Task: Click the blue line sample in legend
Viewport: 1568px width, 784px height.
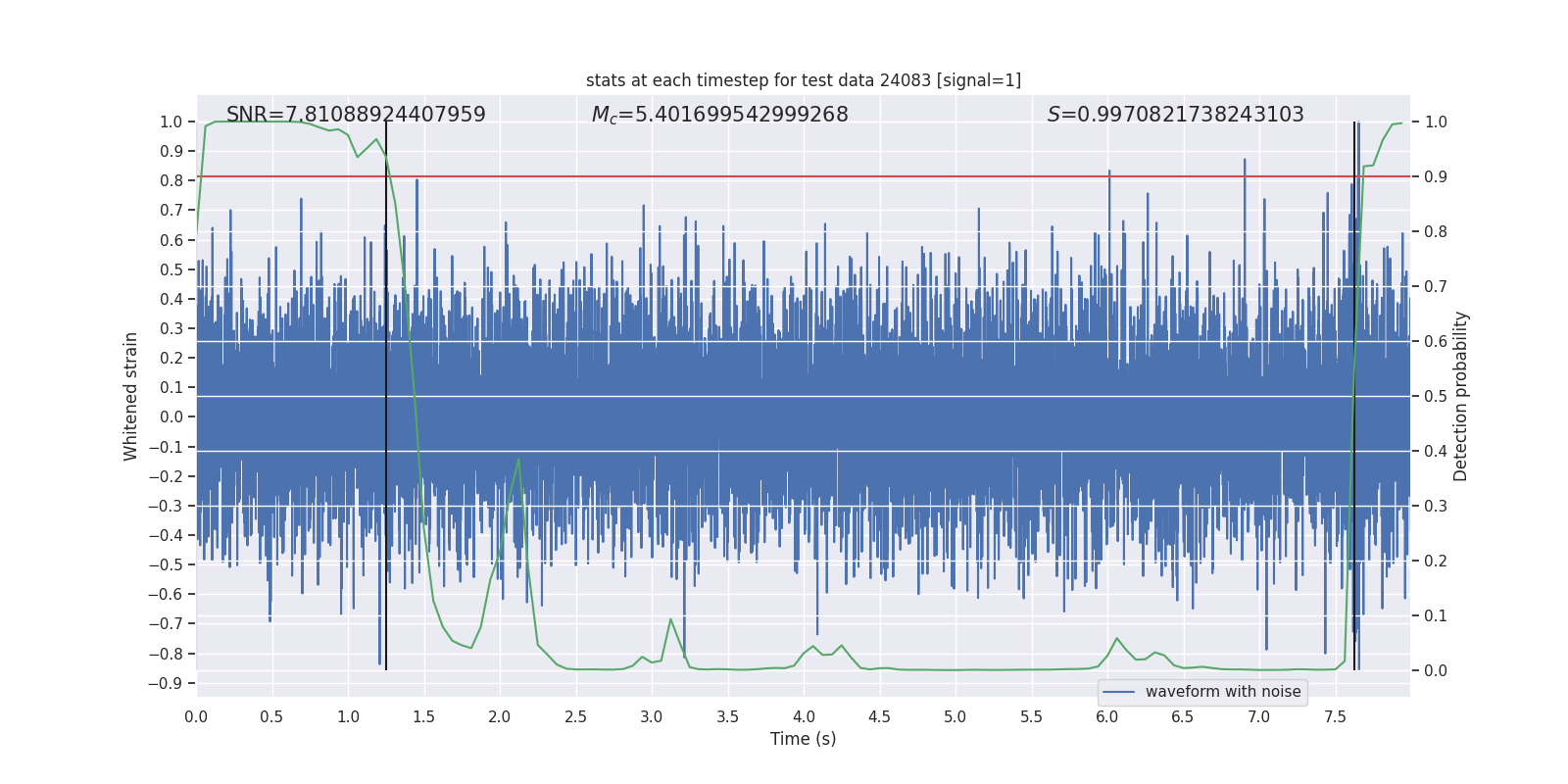Action: click(1118, 692)
